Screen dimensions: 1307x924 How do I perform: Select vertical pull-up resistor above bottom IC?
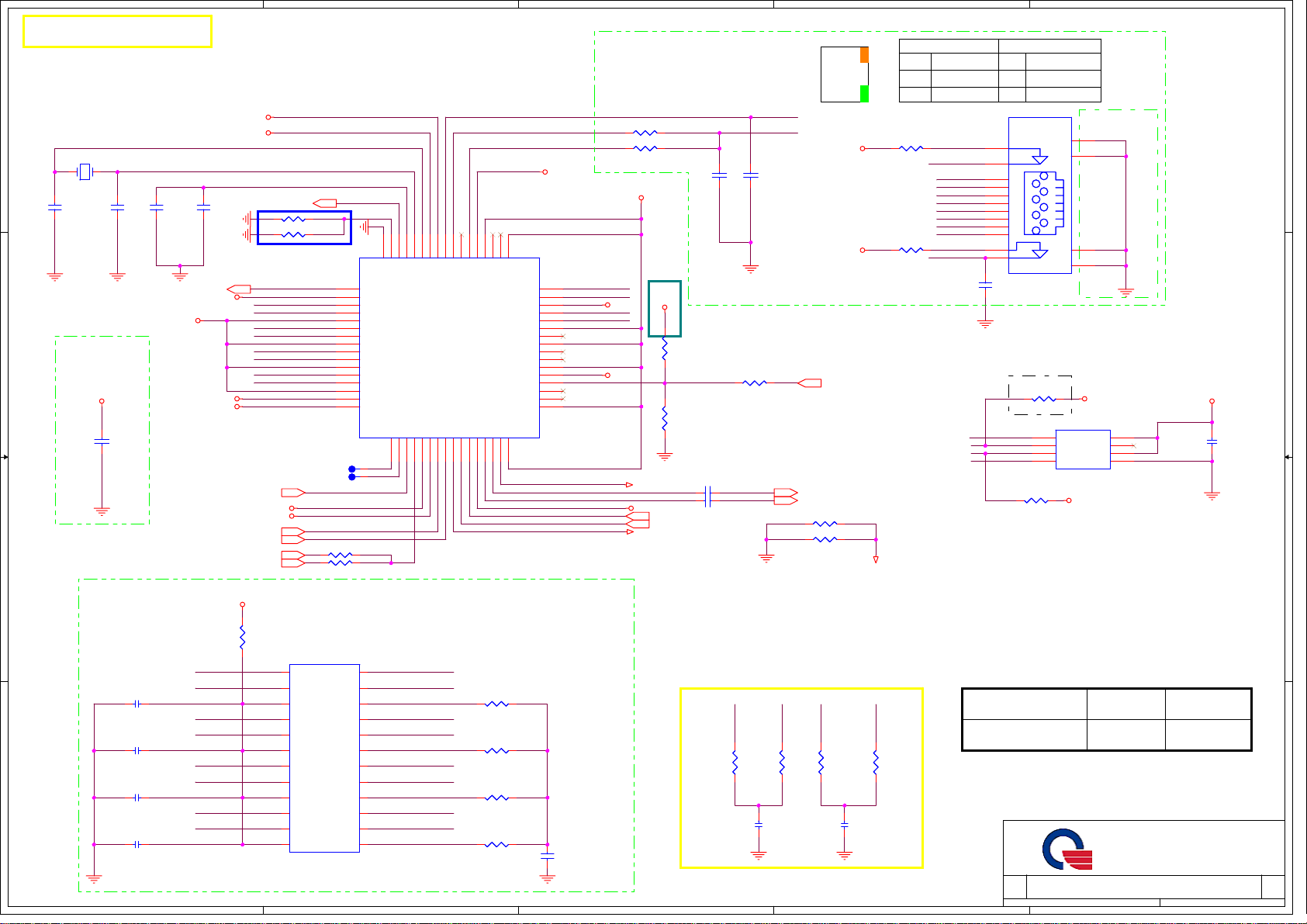(243, 638)
